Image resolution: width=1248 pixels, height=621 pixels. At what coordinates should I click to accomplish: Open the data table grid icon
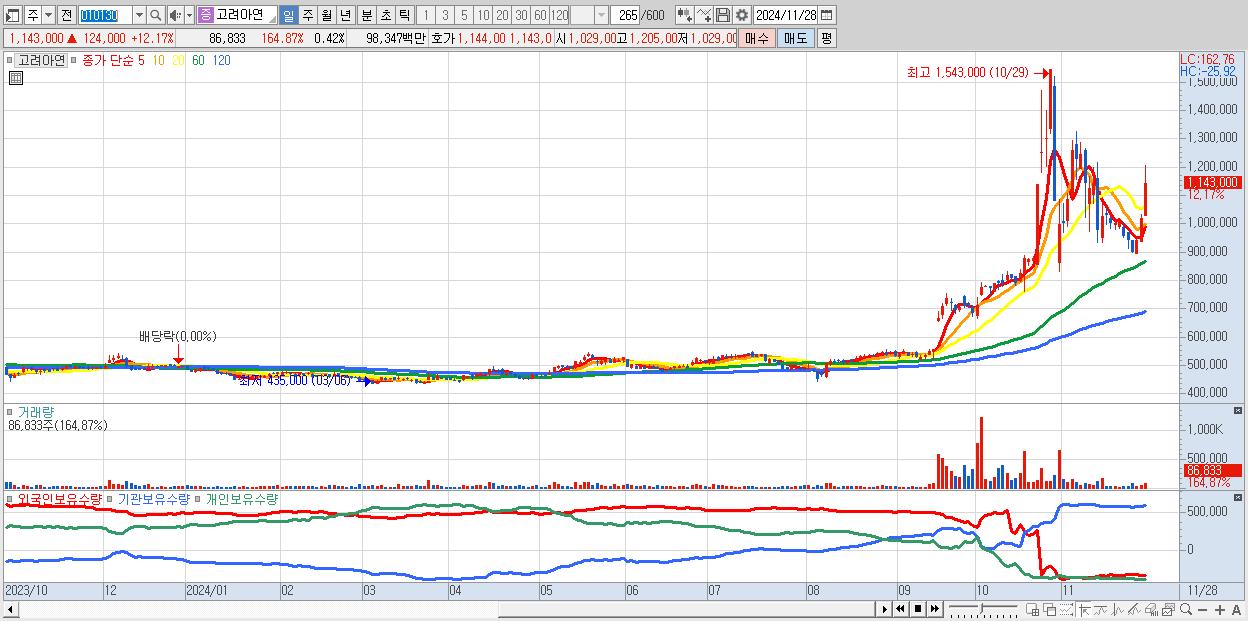point(16,79)
